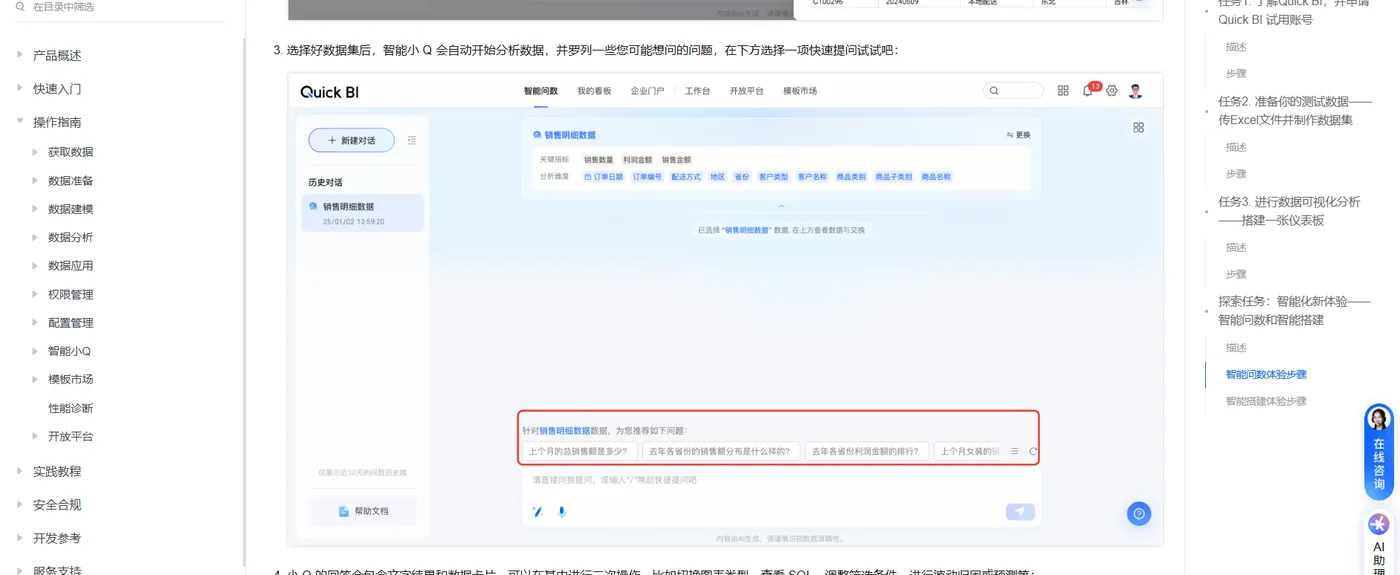
Task: Jump to 智能搭建体验步骤 in the page outline
Action: (x=1266, y=401)
